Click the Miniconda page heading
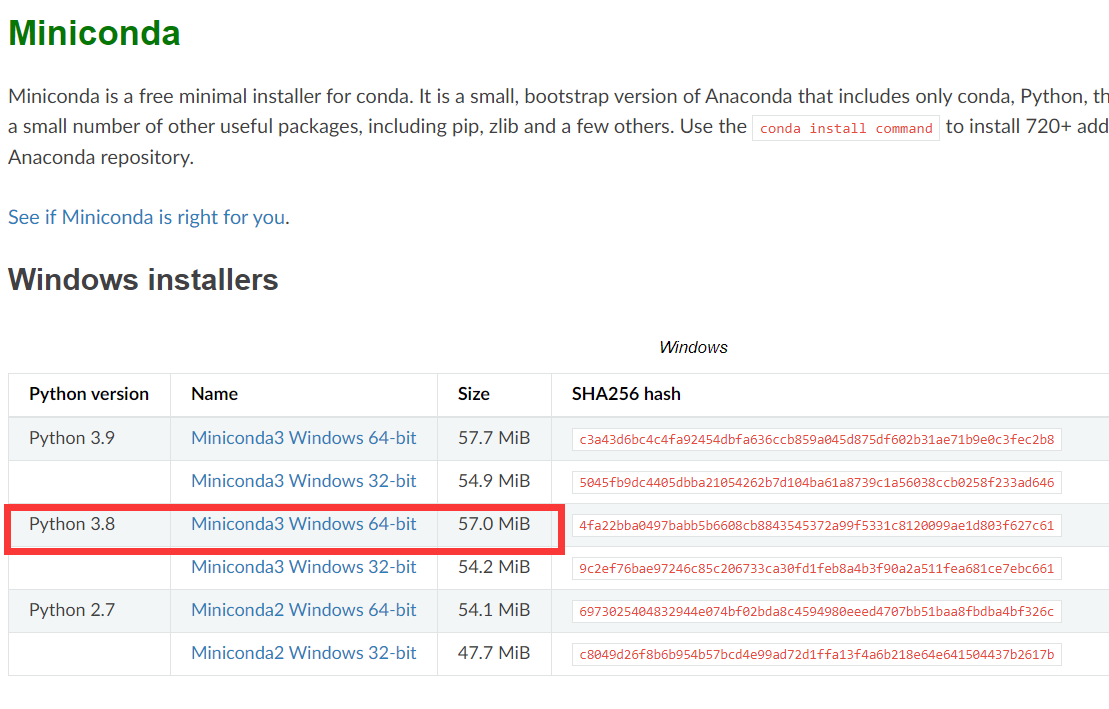1109x709 pixels. click(93, 32)
